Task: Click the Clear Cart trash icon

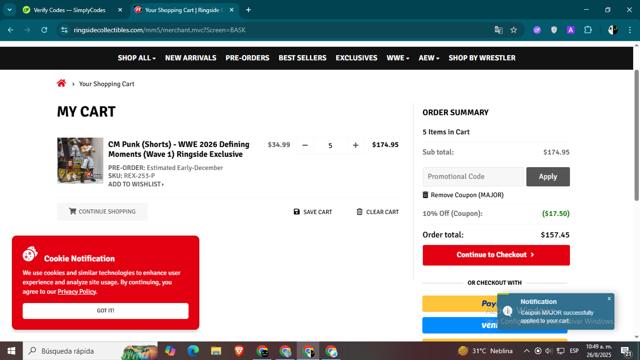Action: (359, 211)
